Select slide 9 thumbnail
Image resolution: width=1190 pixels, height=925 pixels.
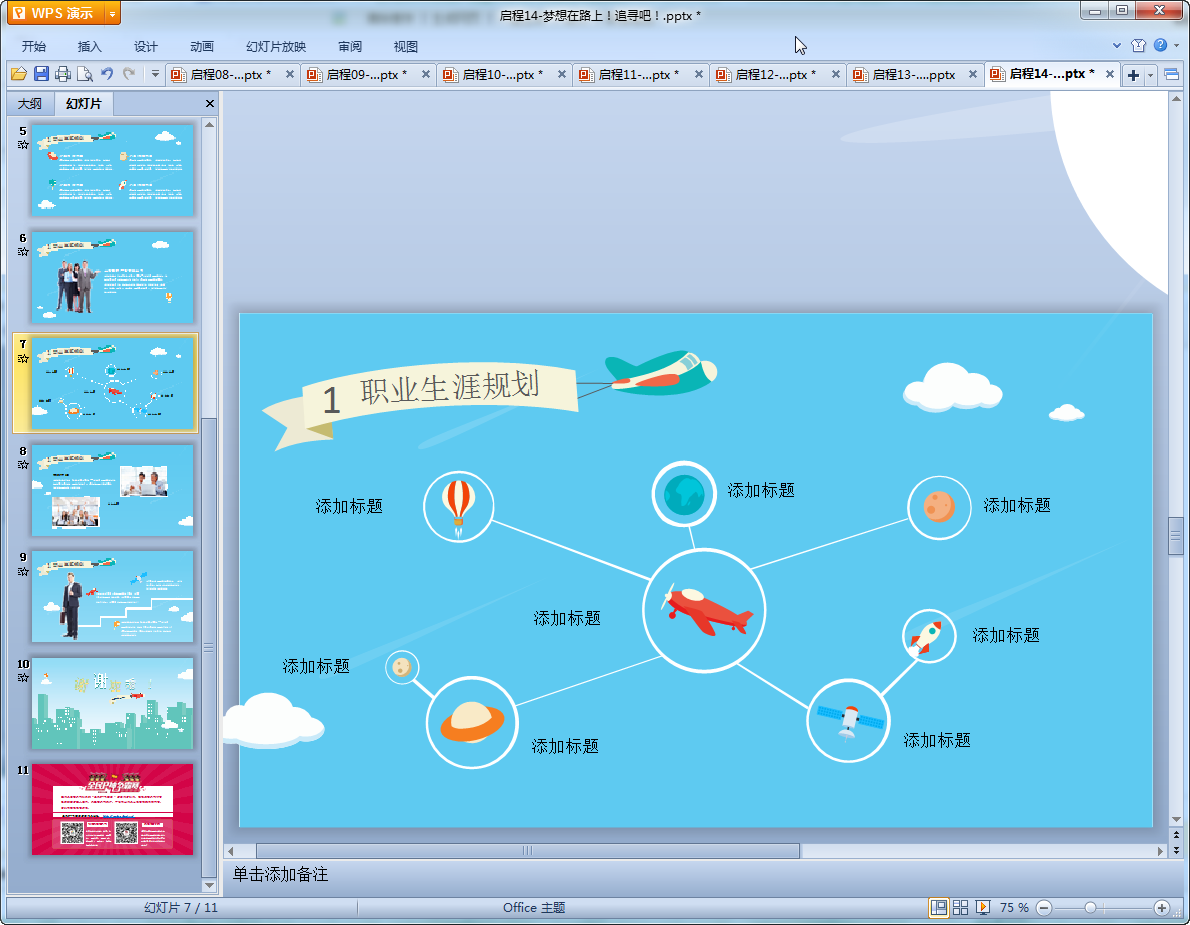point(112,596)
